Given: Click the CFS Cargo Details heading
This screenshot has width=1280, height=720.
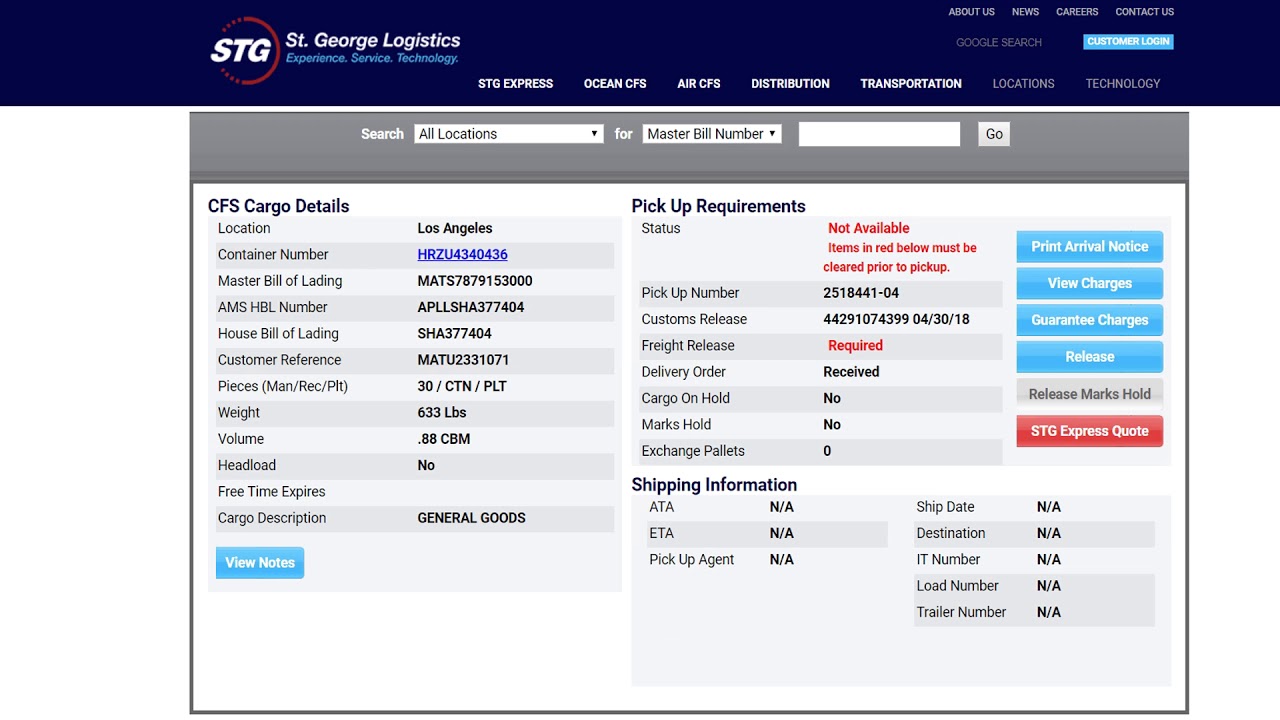Looking at the screenshot, I should pos(279,206).
